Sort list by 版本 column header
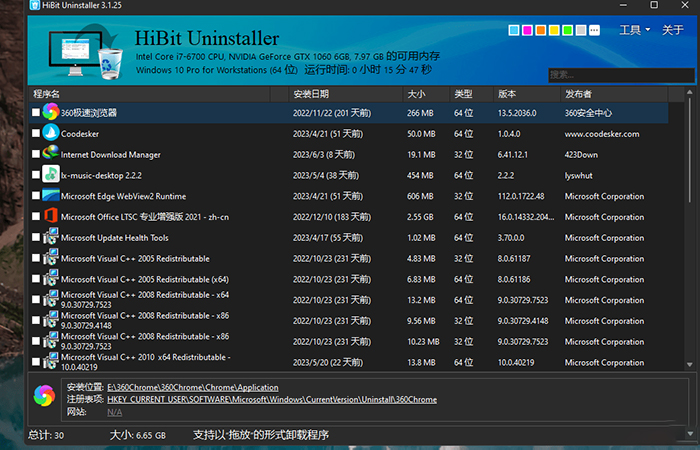The height and width of the screenshot is (450, 700). click(x=527, y=94)
